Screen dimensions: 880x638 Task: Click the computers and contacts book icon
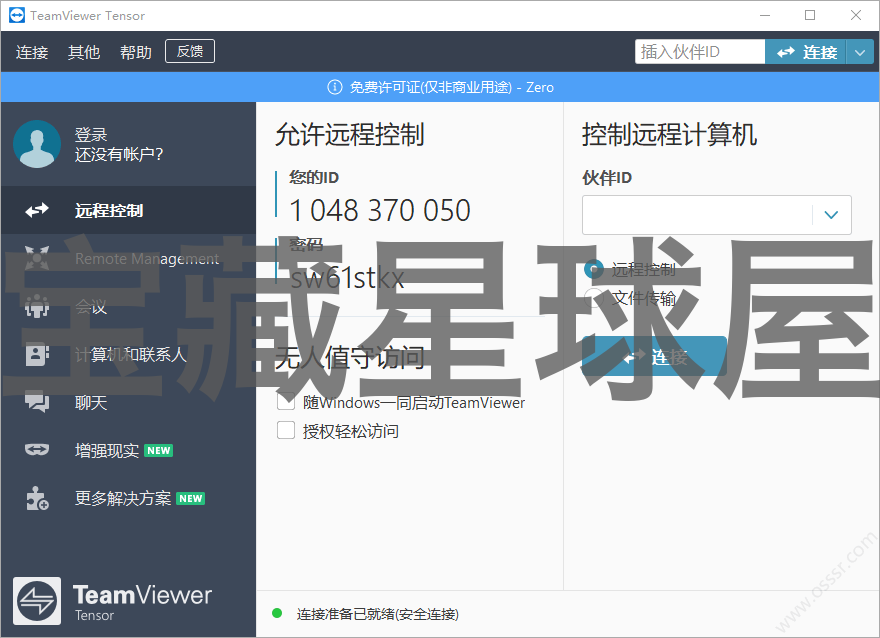(37, 354)
